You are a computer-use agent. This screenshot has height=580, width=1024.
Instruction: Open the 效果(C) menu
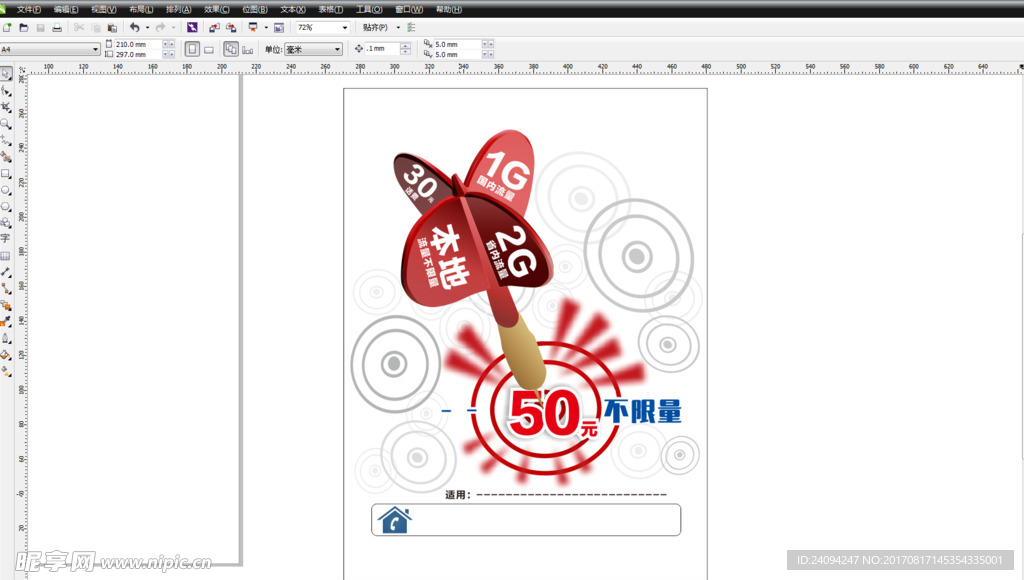click(x=217, y=9)
